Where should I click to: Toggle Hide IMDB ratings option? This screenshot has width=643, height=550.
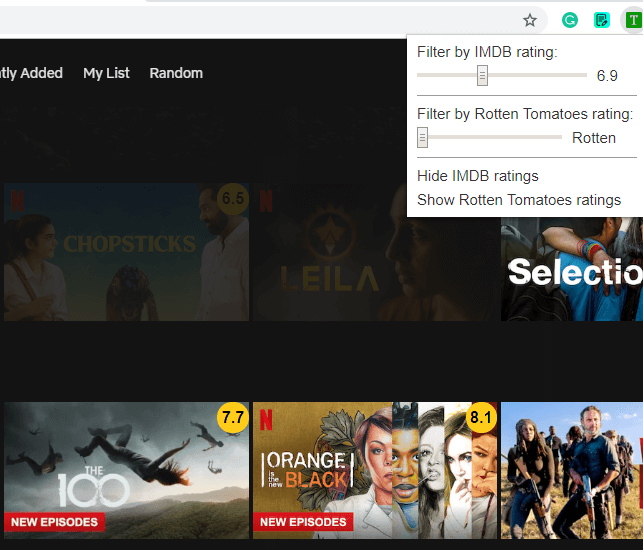tap(477, 176)
